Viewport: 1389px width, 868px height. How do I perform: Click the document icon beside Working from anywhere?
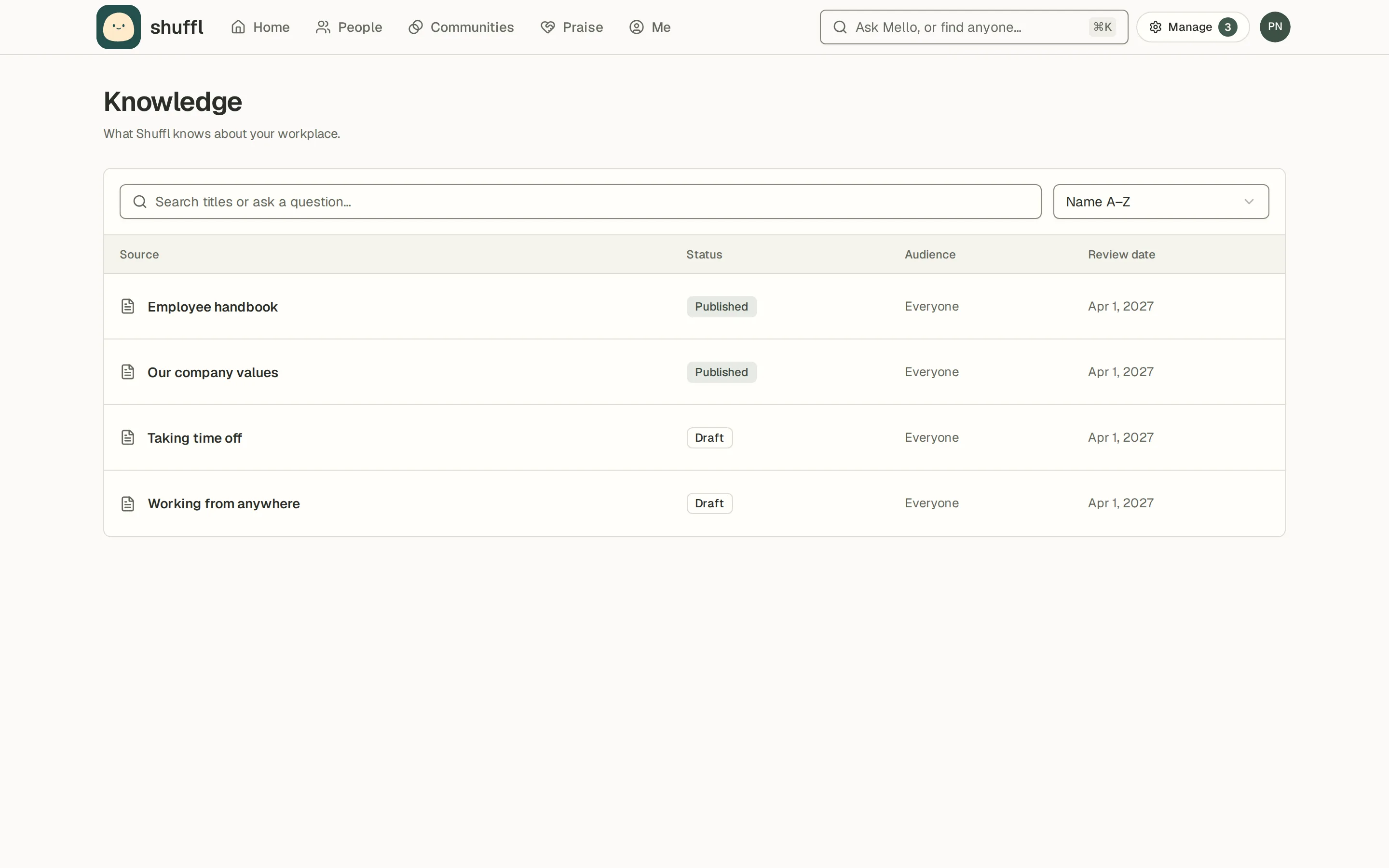tap(127, 503)
